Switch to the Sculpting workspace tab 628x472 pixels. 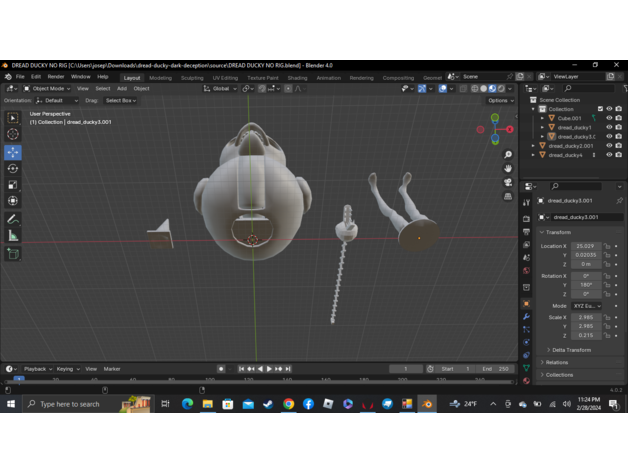(192, 77)
